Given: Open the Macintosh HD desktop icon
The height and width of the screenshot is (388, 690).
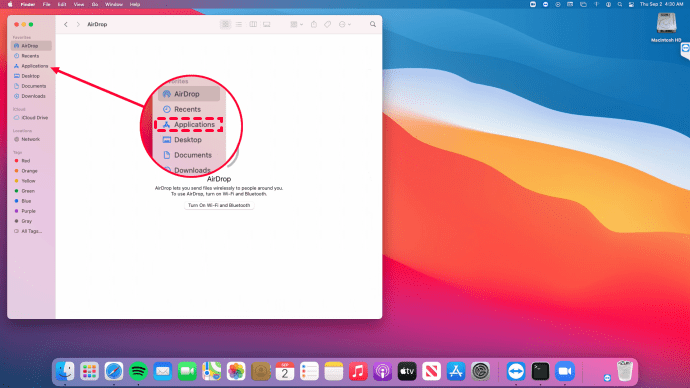Looking at the screenshot, I should coord(666,27).
